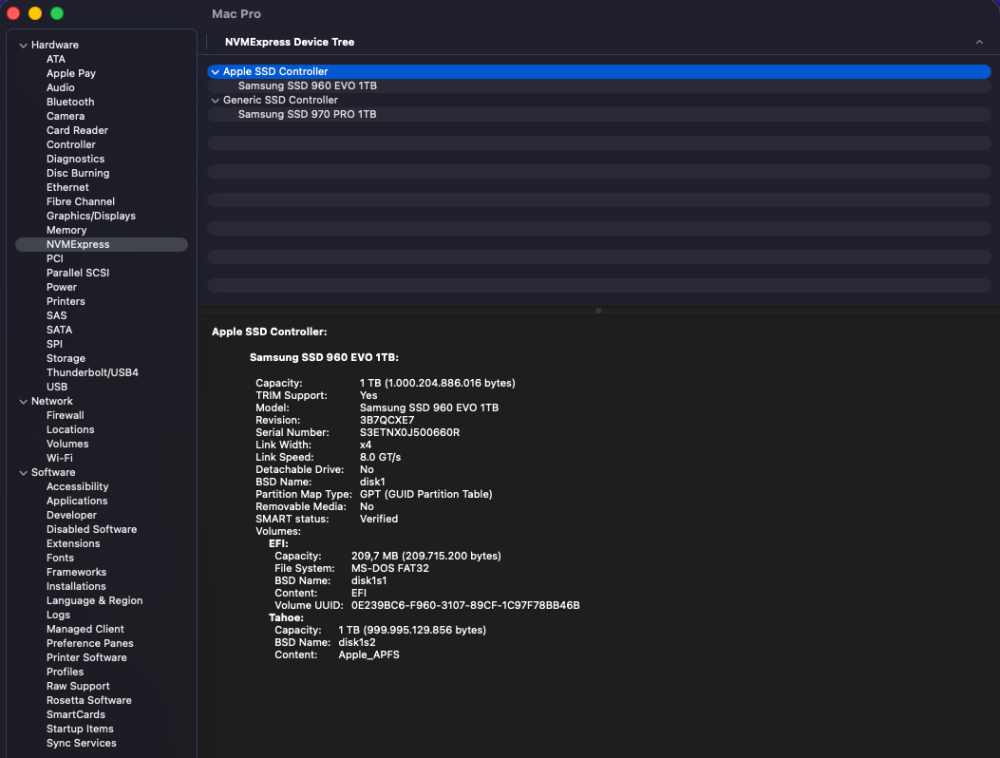
Task: Click the NVMExpress Device Tree collapse arrow
Action: point(979,42)
